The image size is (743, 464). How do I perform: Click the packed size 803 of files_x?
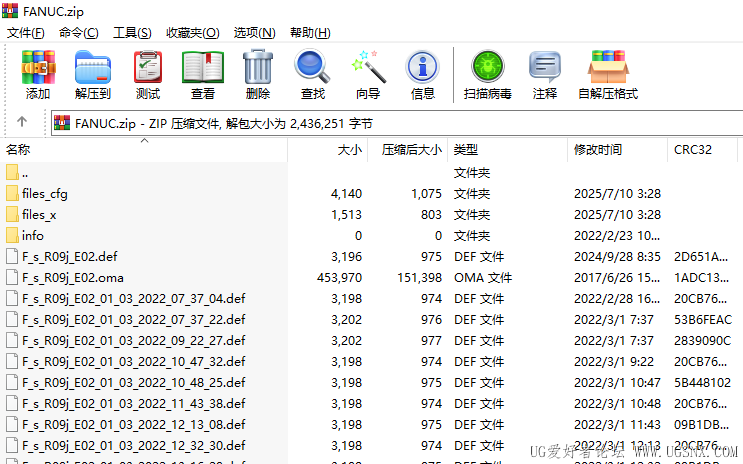(x=431, y=215)
